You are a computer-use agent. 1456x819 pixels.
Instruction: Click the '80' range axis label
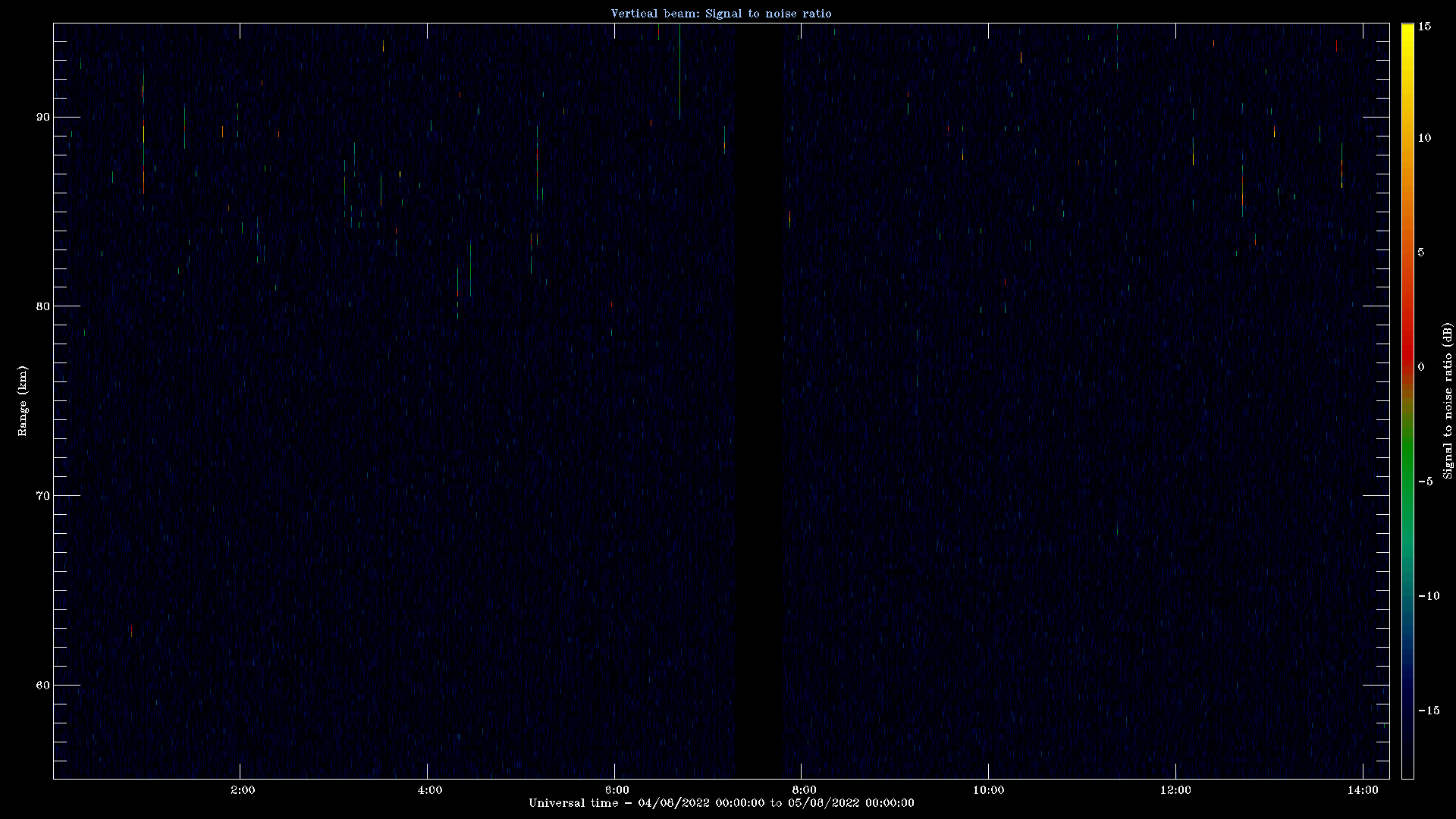(x=43, y=306)
